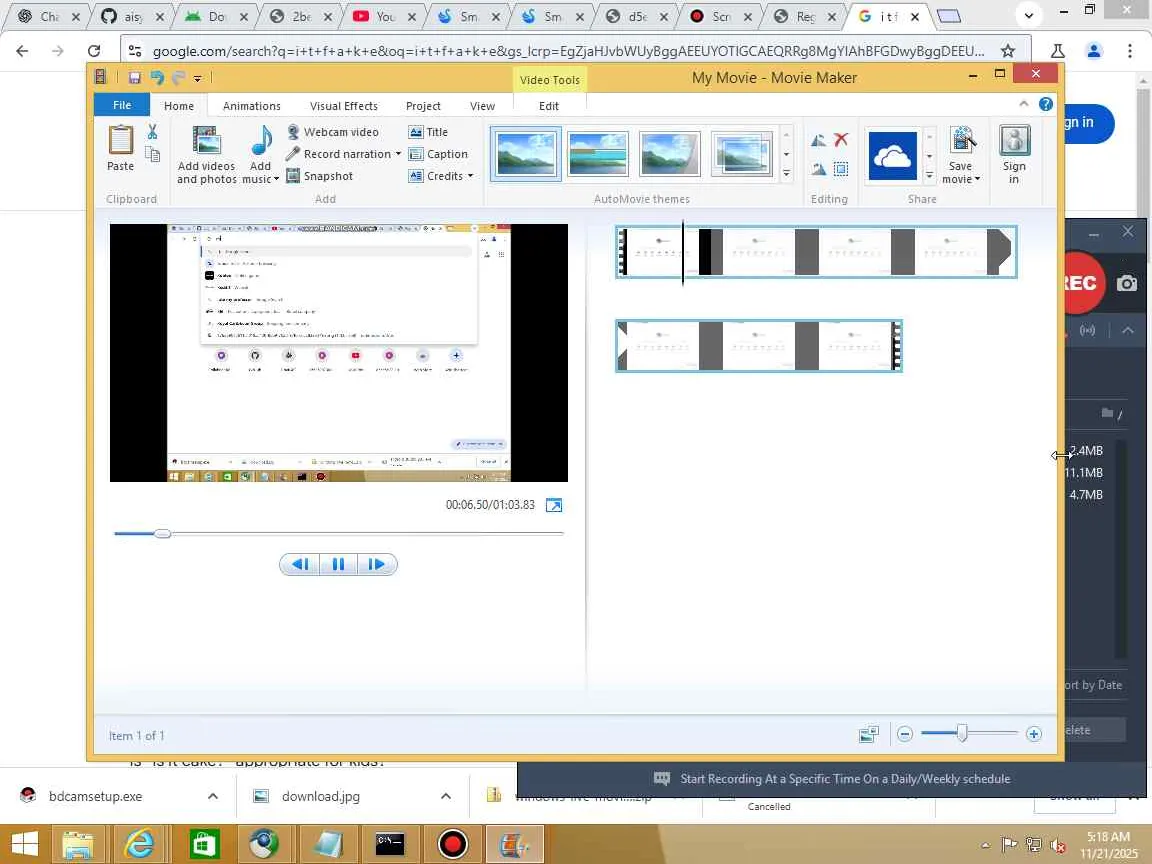1152x864 pixels.
Task: Pause the video preview
Action: coord(339,564)
